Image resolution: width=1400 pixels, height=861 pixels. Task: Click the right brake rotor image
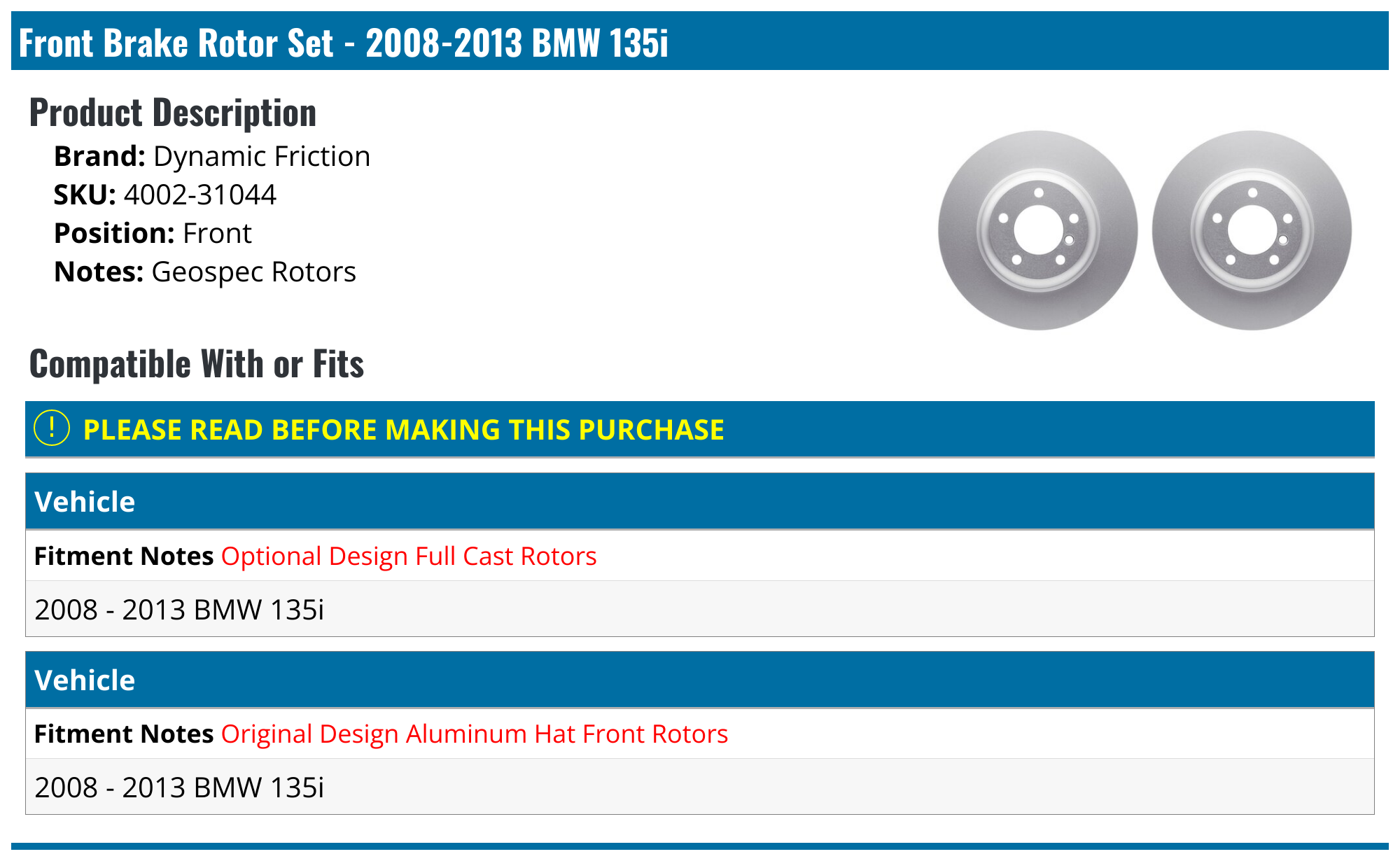1252,230
